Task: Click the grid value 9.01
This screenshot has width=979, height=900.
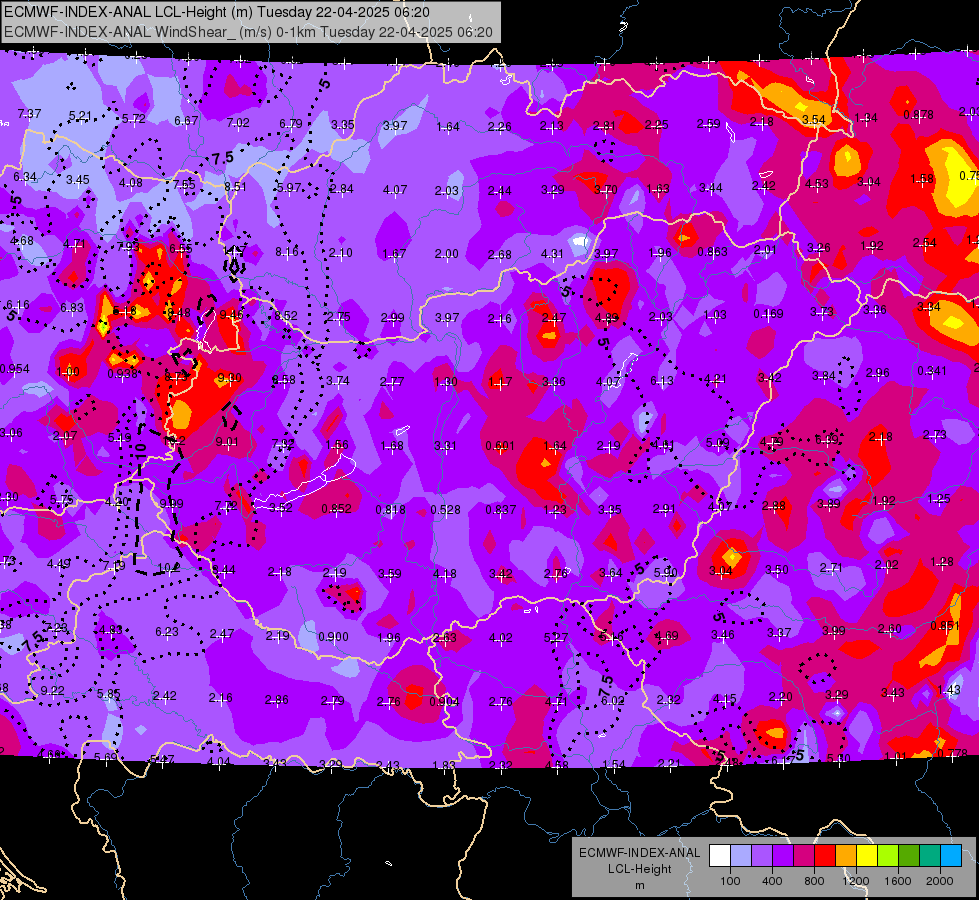Action: [x=227, y=442]
